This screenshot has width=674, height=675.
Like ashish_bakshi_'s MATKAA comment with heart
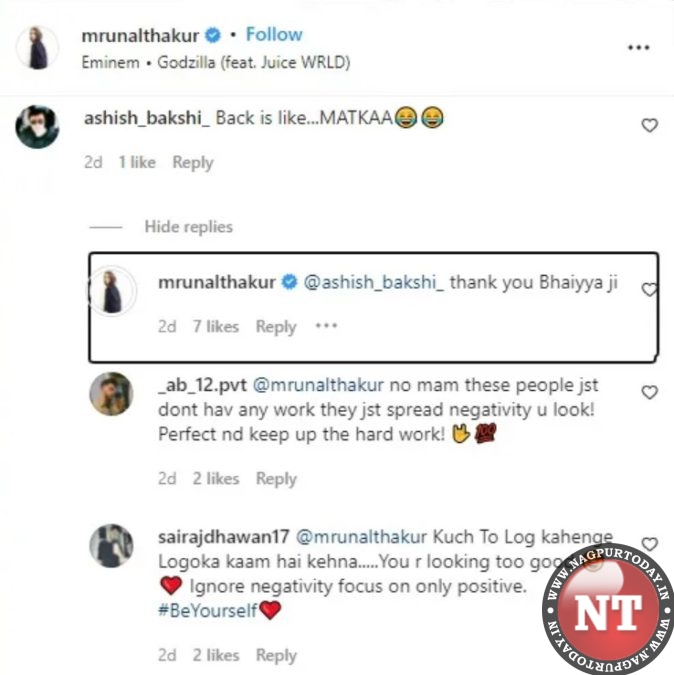coord(649,125)
